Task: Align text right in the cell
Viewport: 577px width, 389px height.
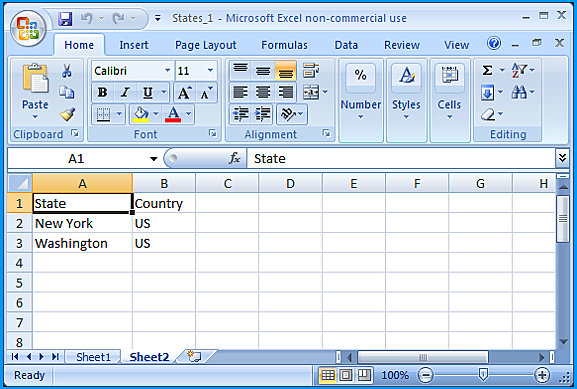Action: tap(285, 92)
